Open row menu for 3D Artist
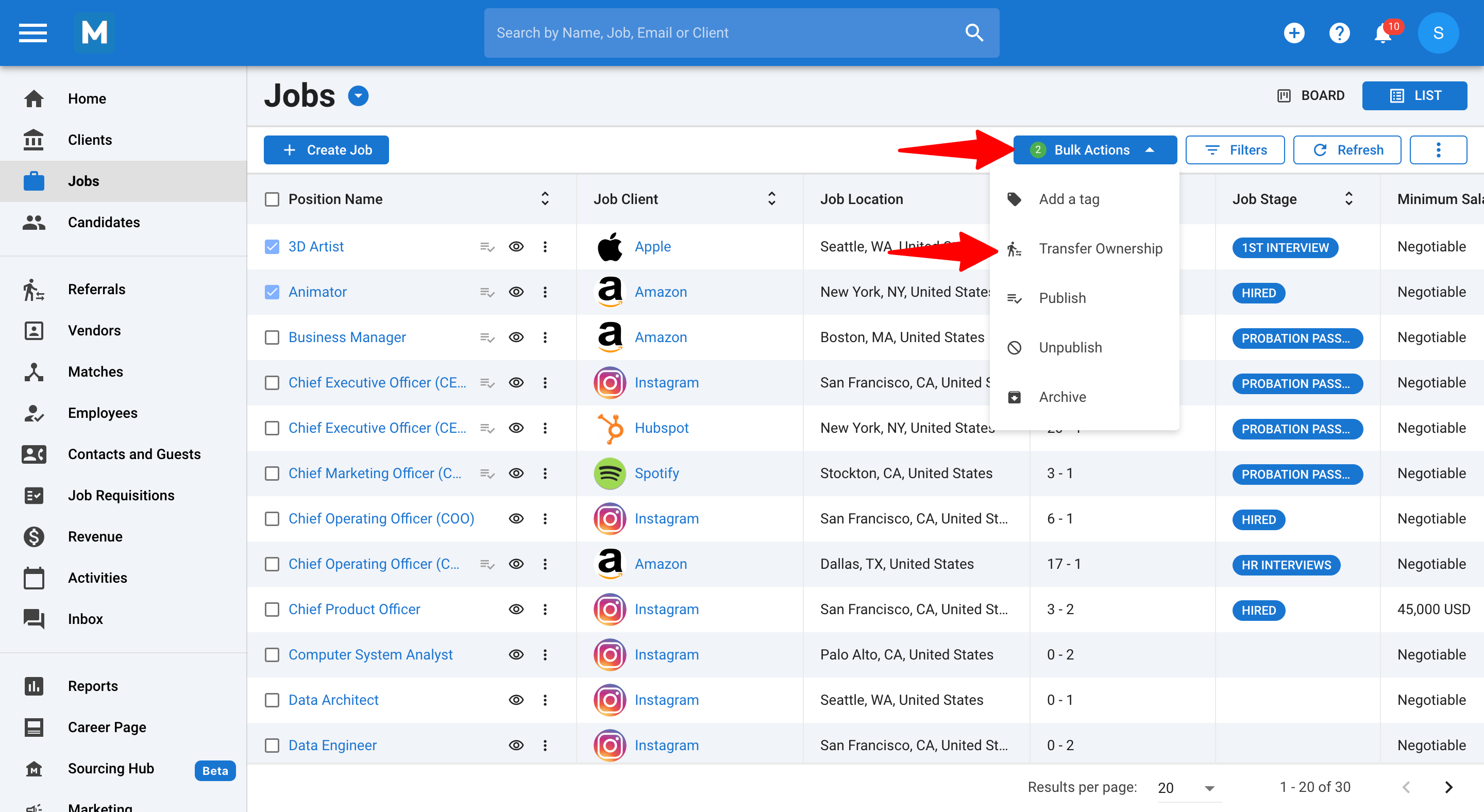The height and width of the screenshot is (812, 1484). pyautogui.click(x=545, y=246)
